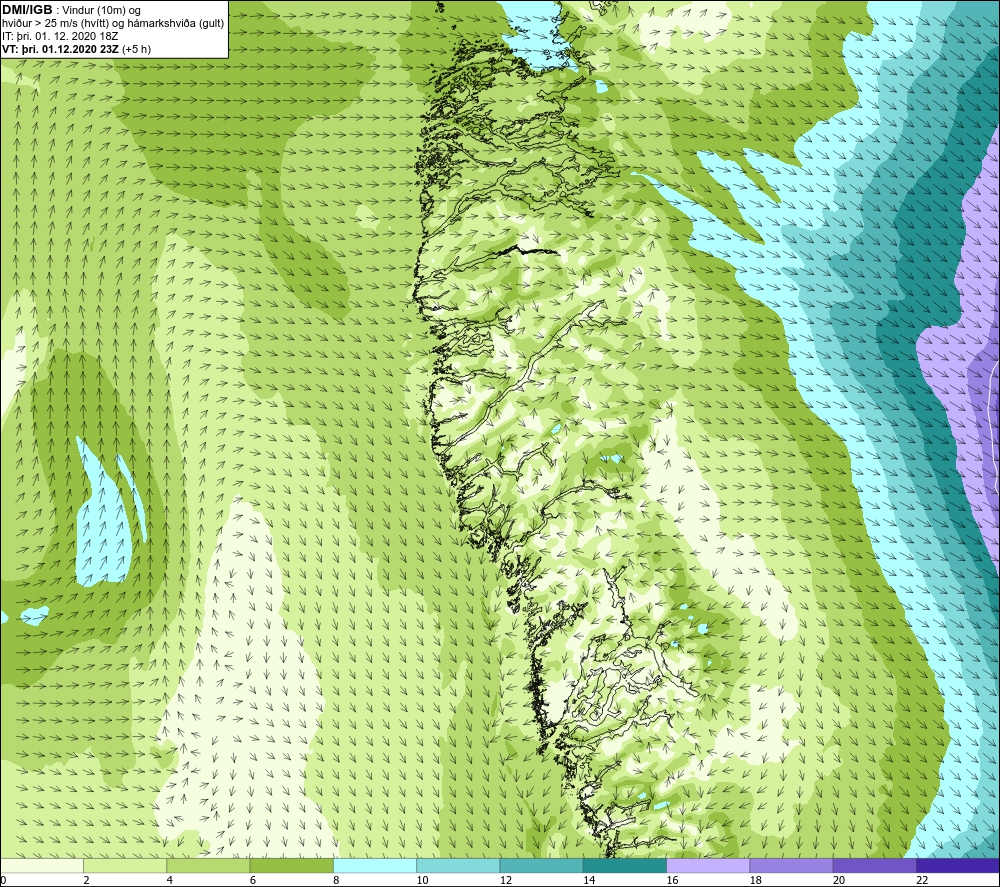
Task: Click the 'VT: þri. 01.12.2020 23Z' line
Action: click(61, 49)
